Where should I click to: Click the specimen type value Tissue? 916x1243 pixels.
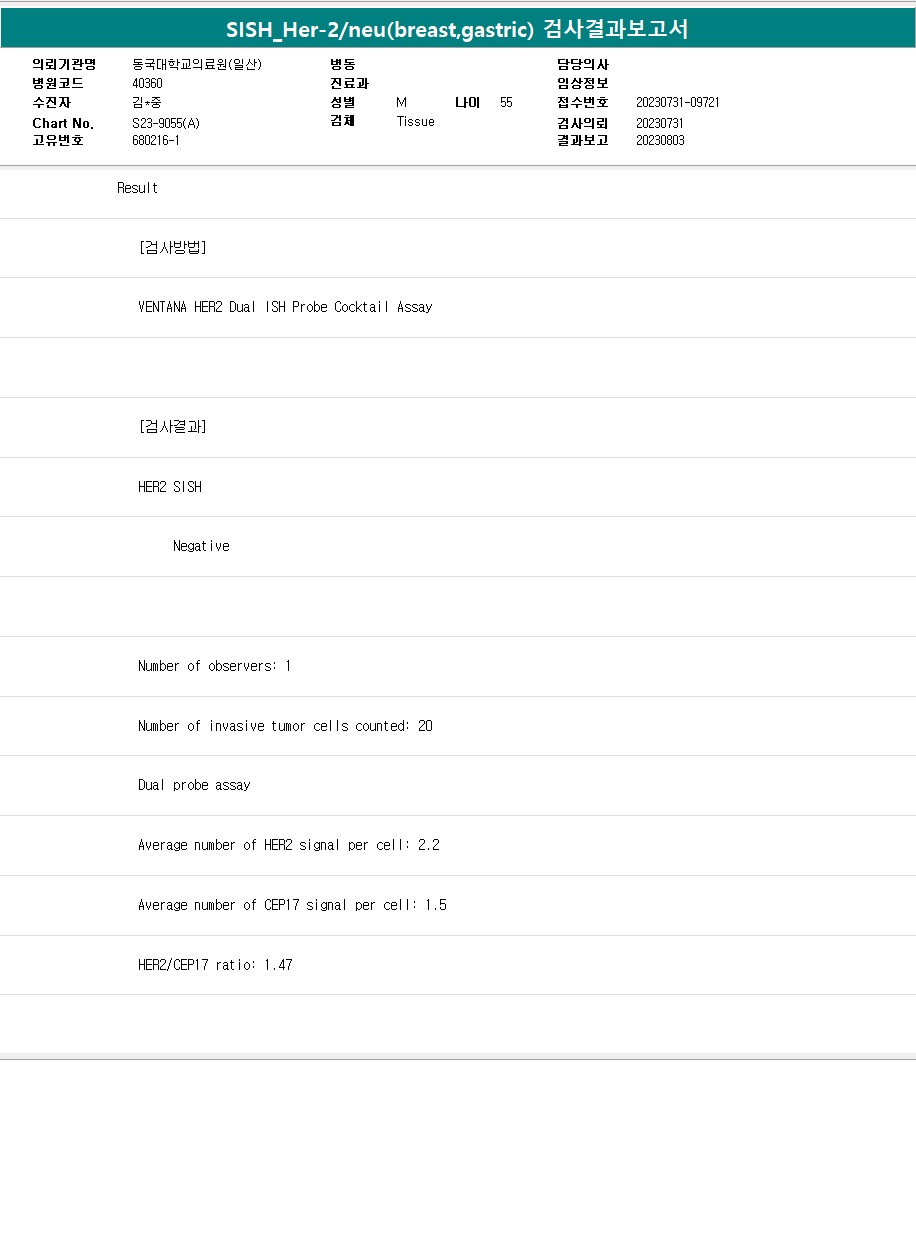(415, 122)
